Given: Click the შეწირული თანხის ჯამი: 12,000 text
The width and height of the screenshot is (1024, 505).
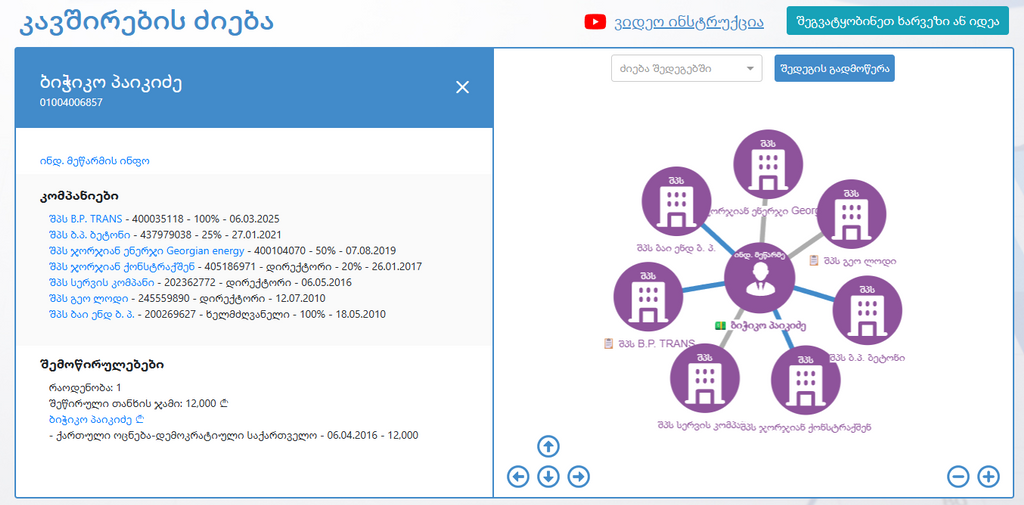Looking at the screenshot, I should pyautogui.click(x=138, y=403).
